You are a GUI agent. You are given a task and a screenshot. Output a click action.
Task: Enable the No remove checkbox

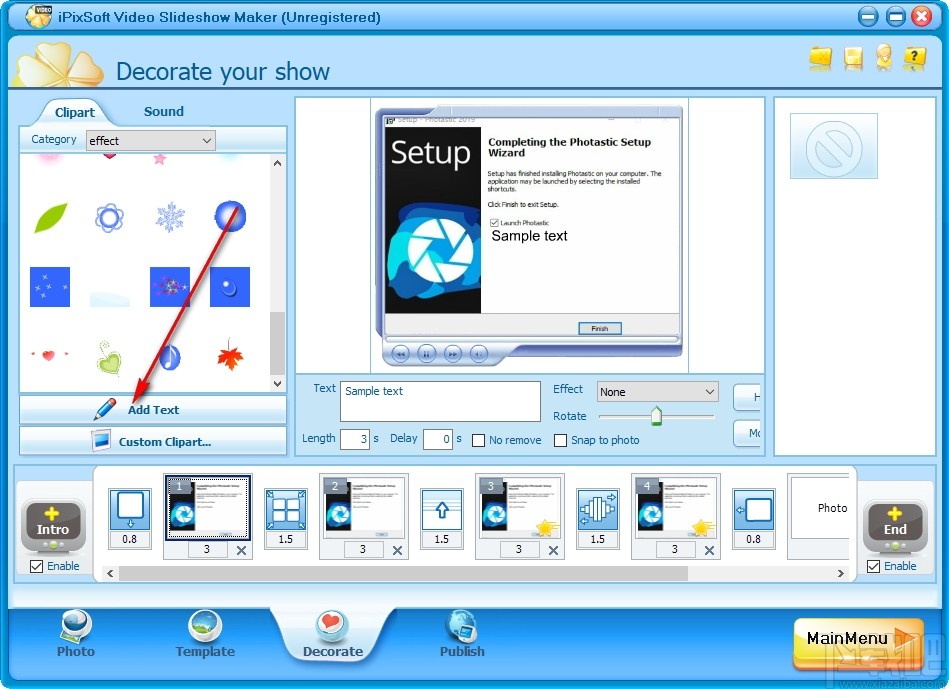477,440
